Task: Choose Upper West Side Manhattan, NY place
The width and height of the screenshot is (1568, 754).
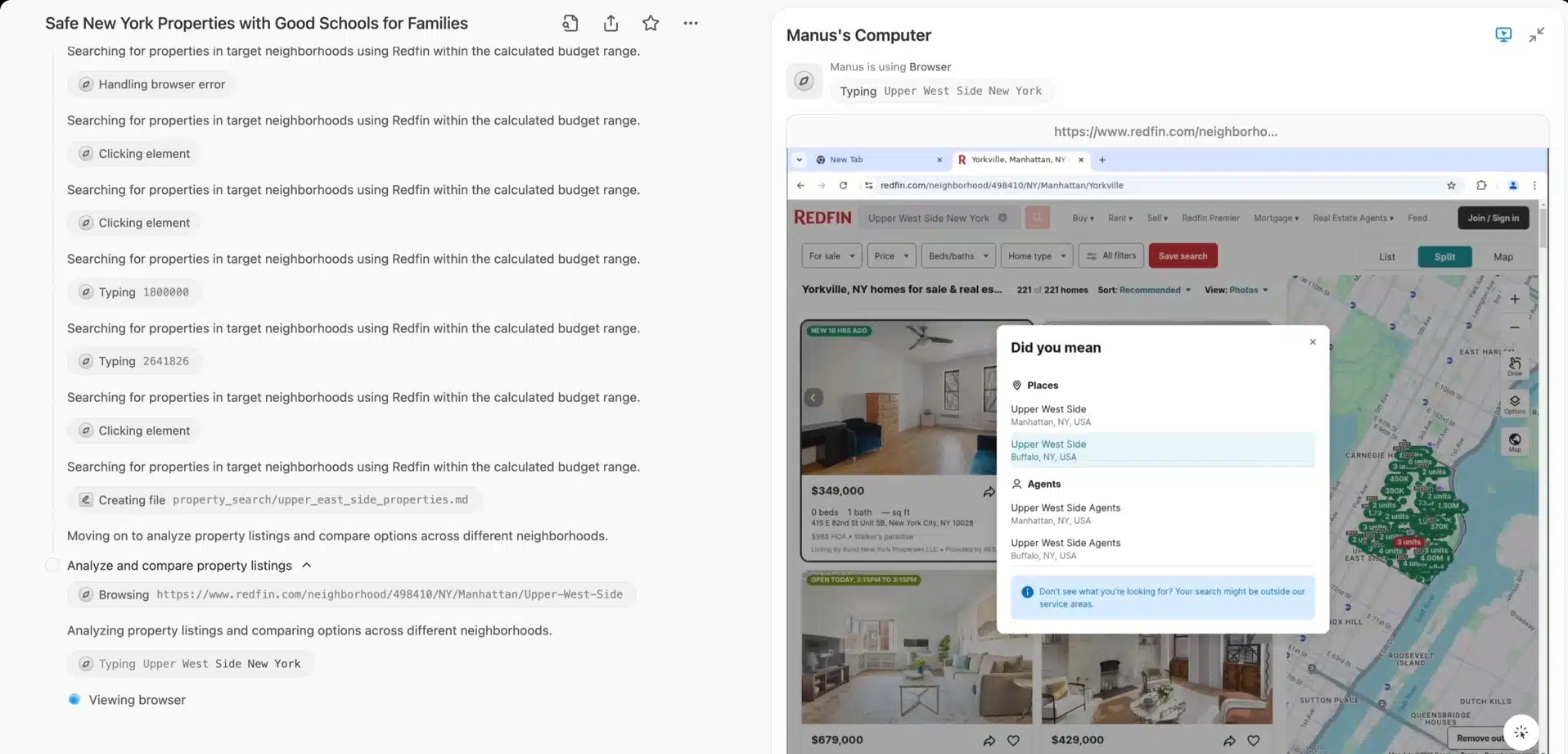Action: point(1162,415)
